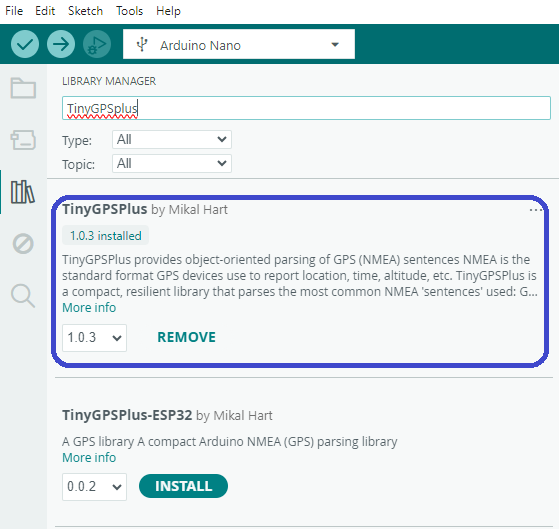Screen dimensions: 559x529
Task: Open the Sketchbook folder icon in sidebar
Action: pos(23,88)
